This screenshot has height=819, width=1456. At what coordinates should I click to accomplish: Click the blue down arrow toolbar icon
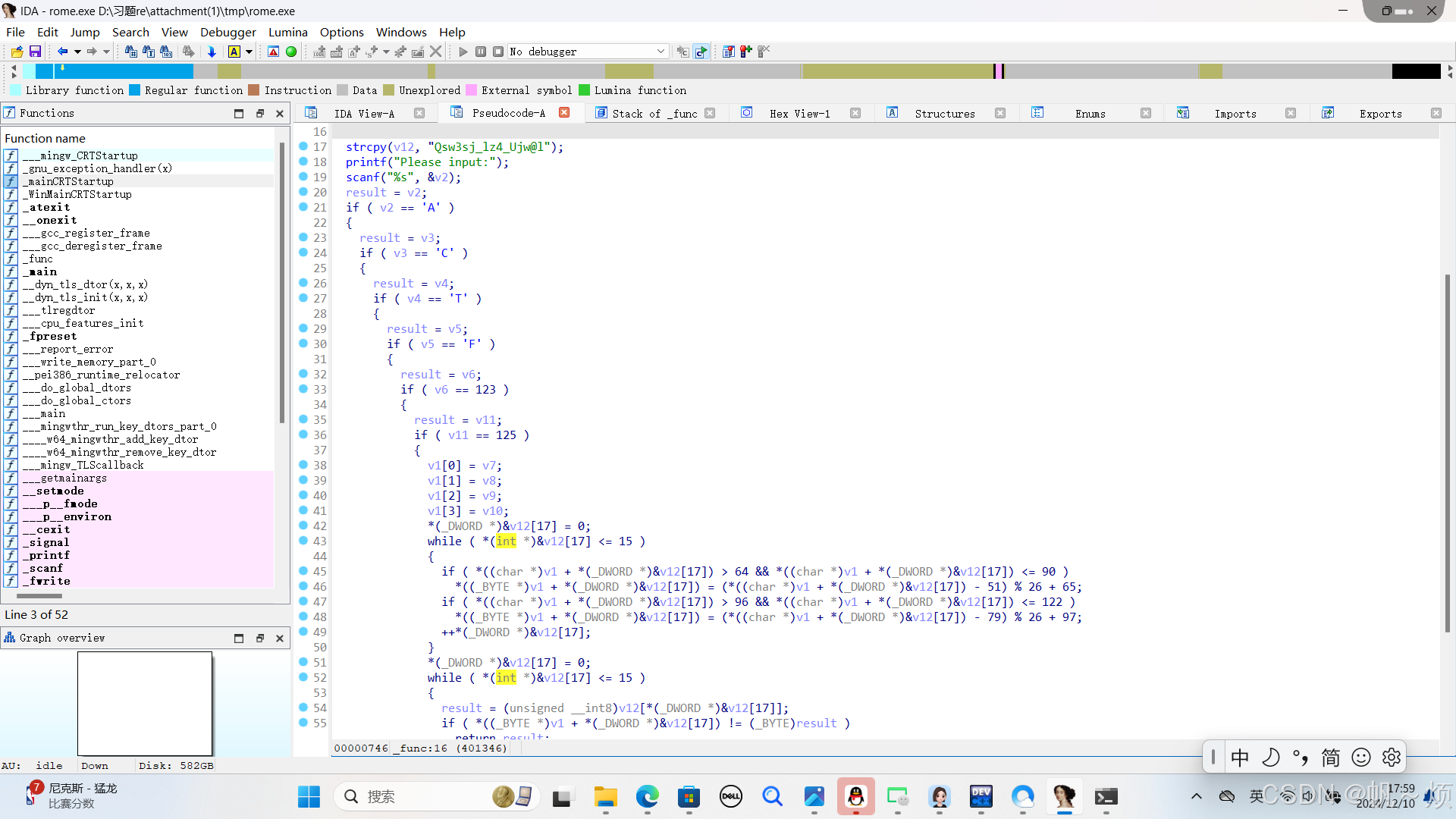[212, 52]
